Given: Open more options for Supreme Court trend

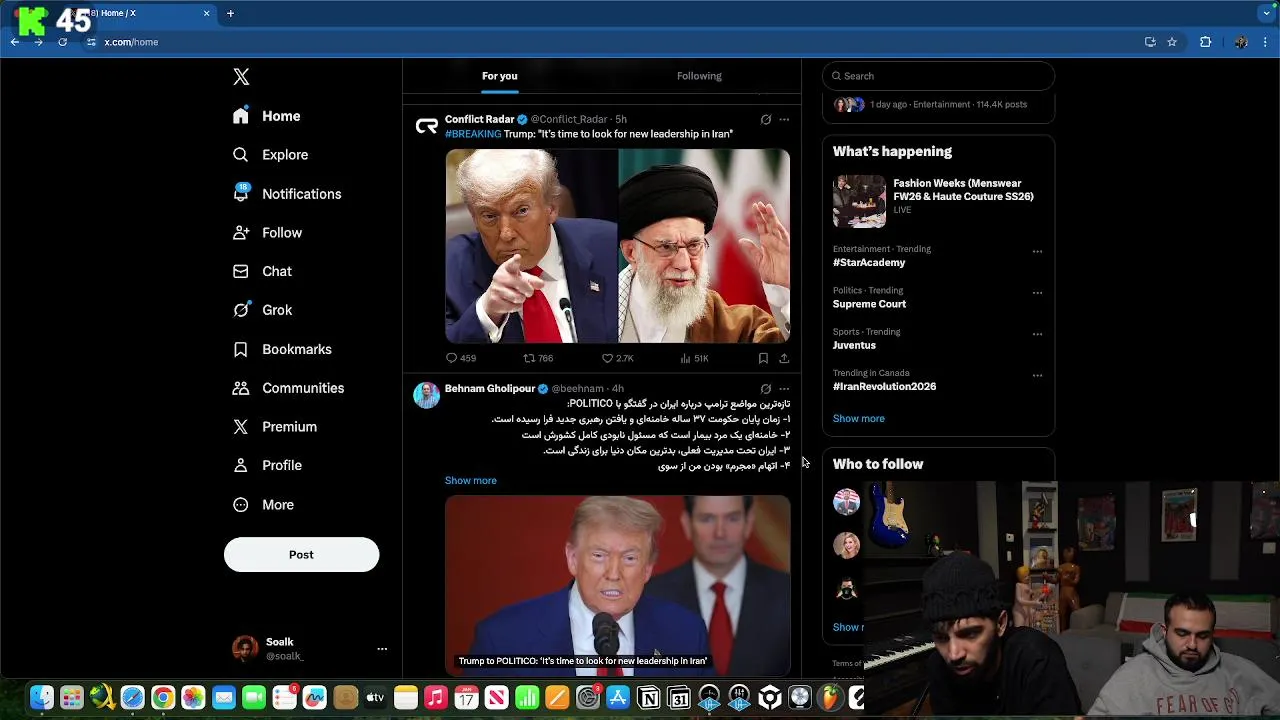Looking at the screenshot, I should (x=1037, y=293).
